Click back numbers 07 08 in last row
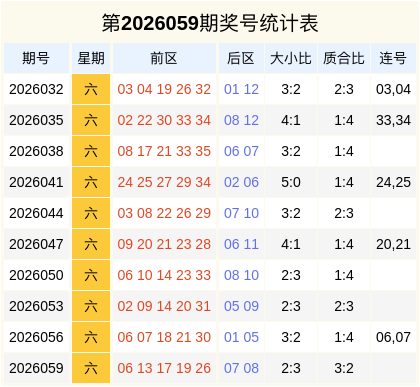Image resolution: width=420 pixels, height=387 pixels. coord(241,368)
